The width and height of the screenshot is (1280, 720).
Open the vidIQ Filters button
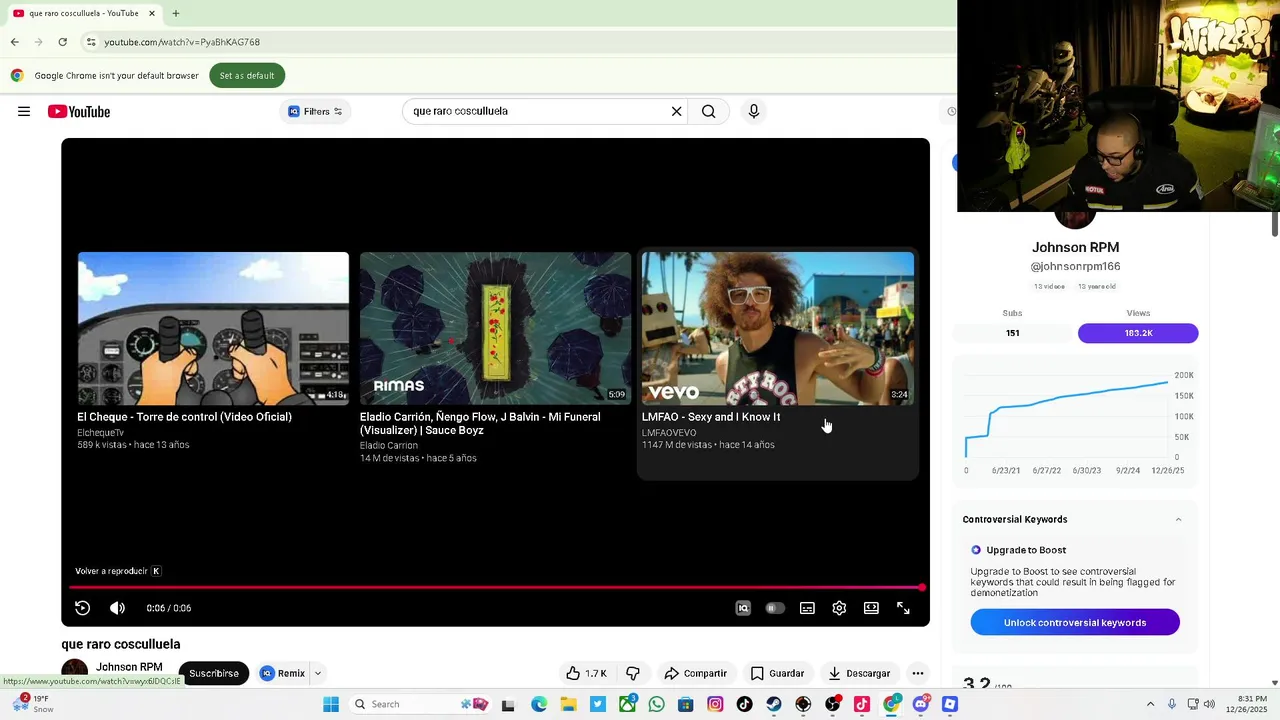pos(315,111)
